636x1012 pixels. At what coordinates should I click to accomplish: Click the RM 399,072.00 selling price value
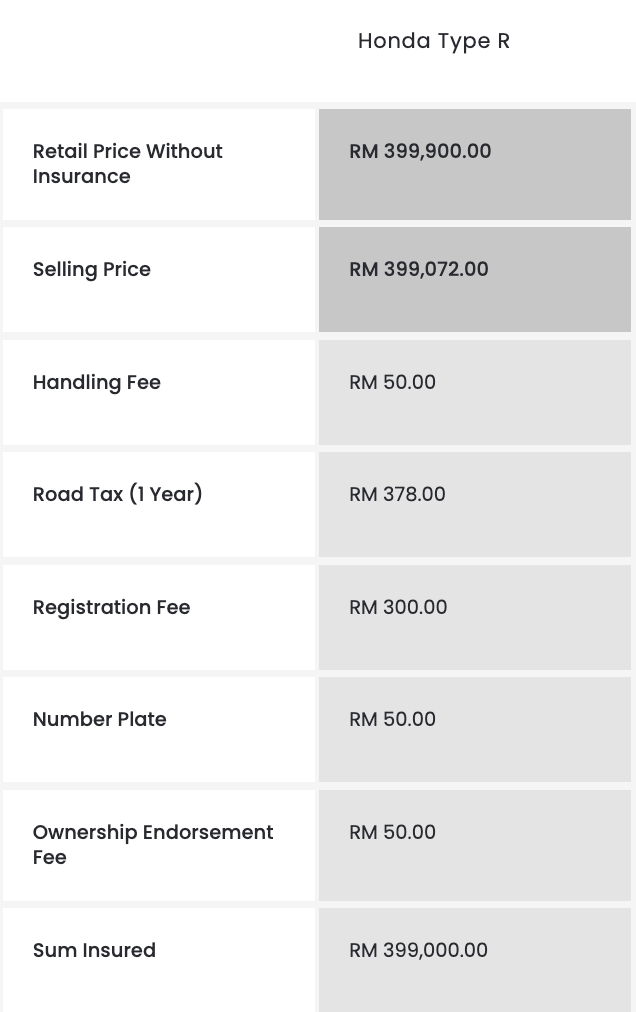(x=419, y=269)
